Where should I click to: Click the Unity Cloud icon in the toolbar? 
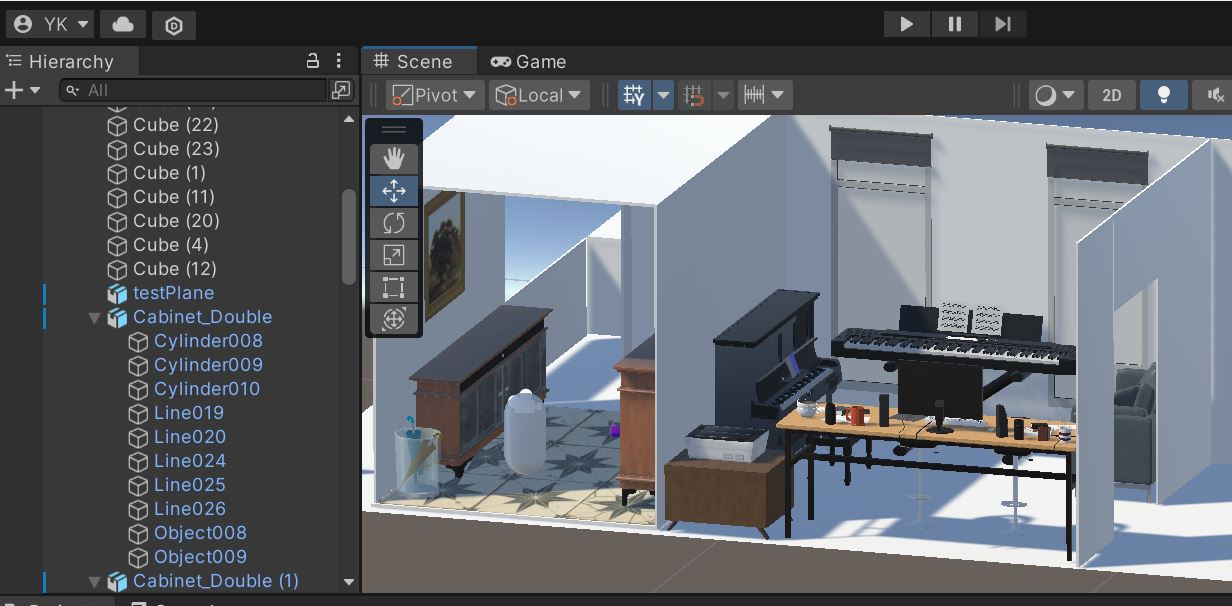tap(122, 24)
